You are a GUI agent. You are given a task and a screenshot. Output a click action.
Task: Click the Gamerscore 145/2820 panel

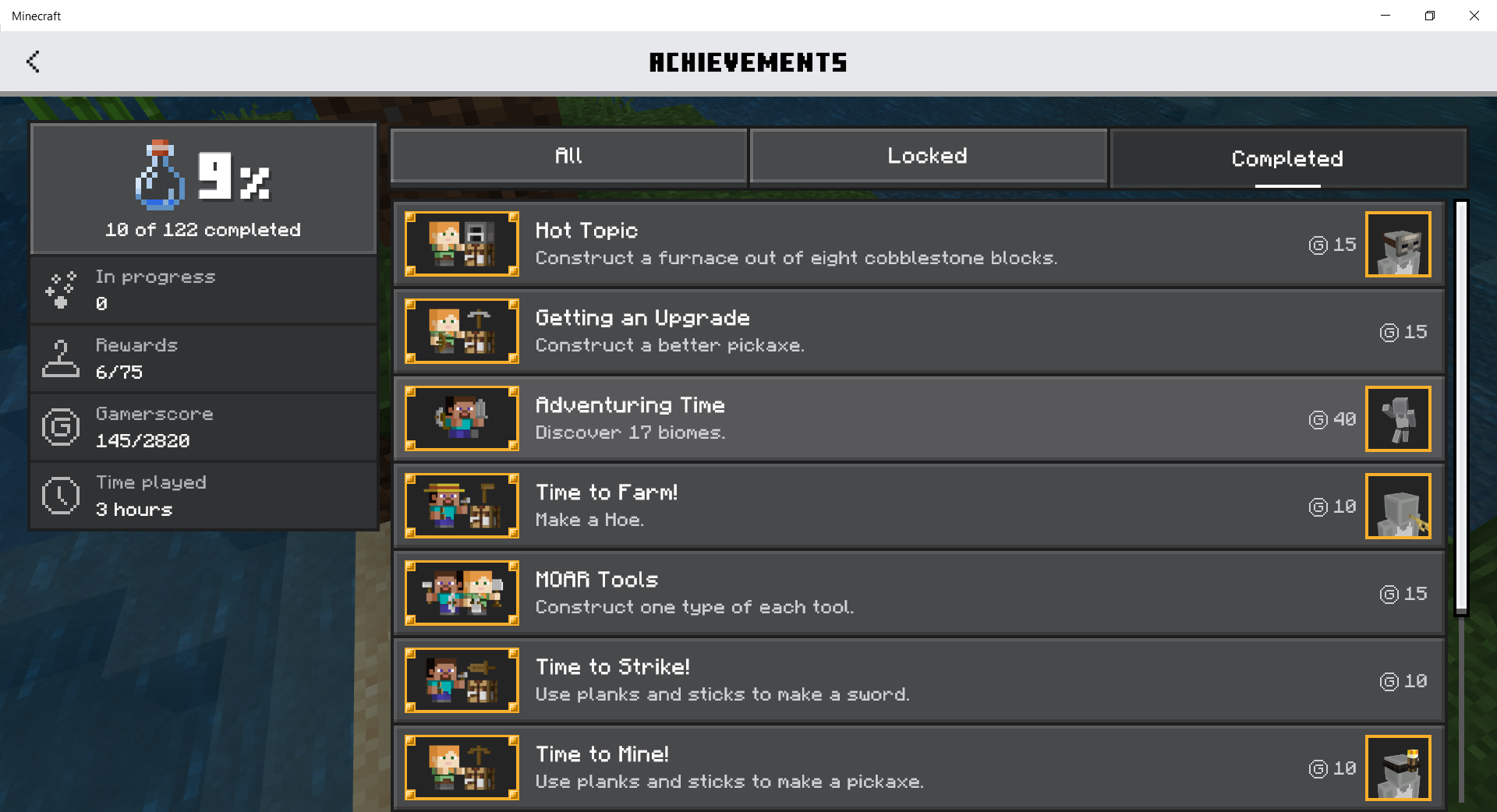coord(203,427)
